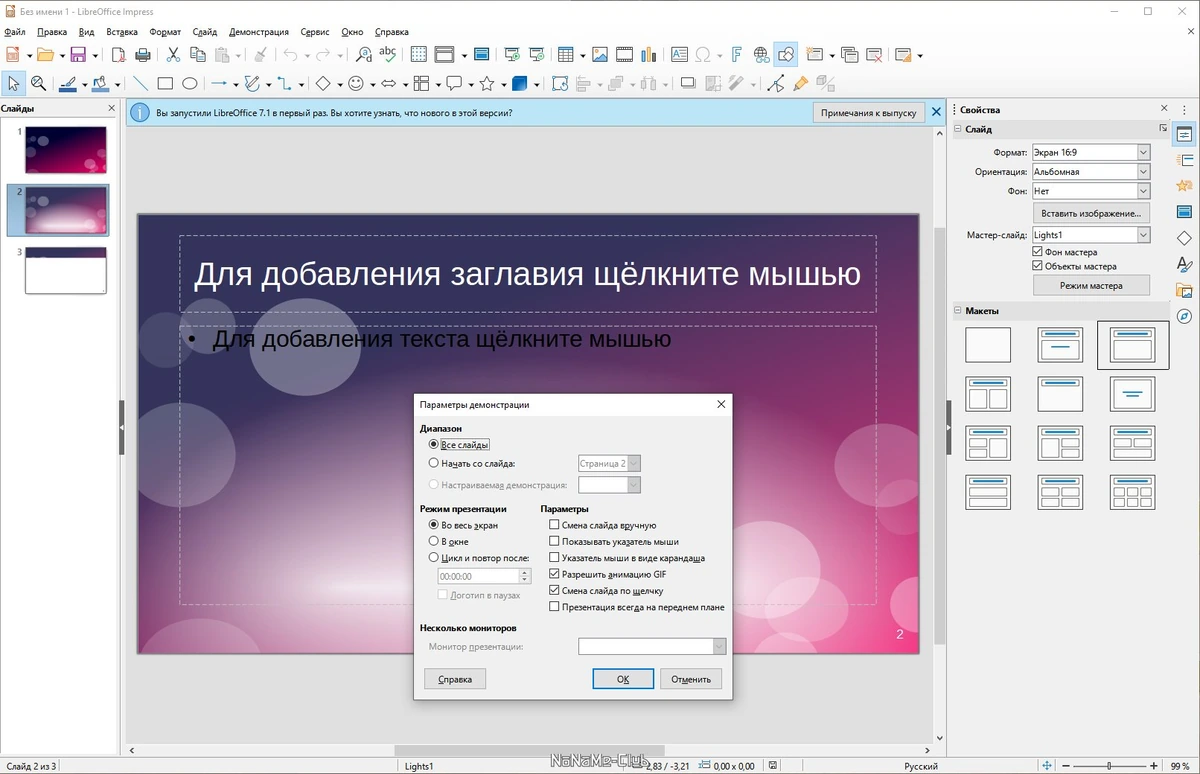
Task: Click the Copy icon
Action: [197, 55]
